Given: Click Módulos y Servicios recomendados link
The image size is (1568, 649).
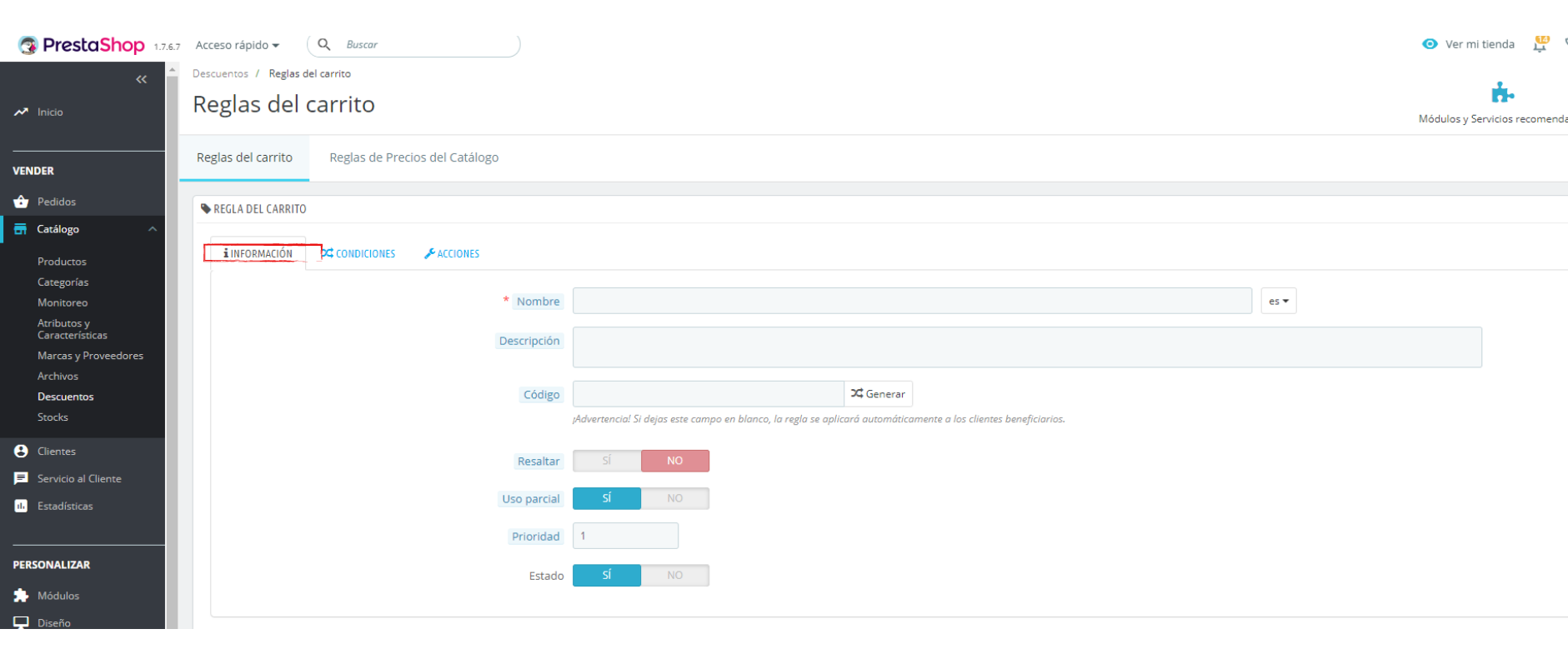Looking at the screenshot, I should click(x=1493, y=119).
